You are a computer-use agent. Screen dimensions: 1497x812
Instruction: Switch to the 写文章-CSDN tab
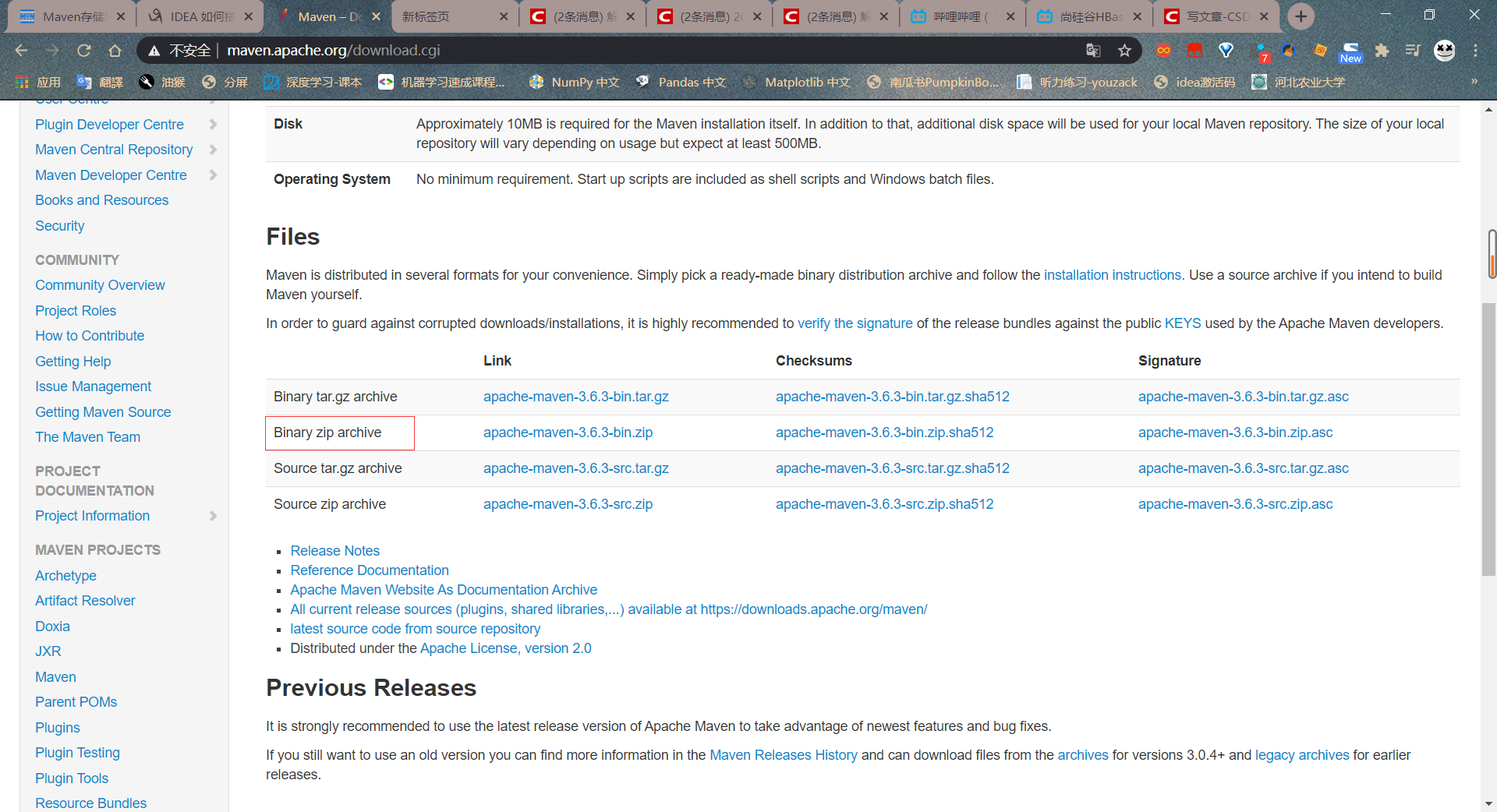coord(1216,16)
